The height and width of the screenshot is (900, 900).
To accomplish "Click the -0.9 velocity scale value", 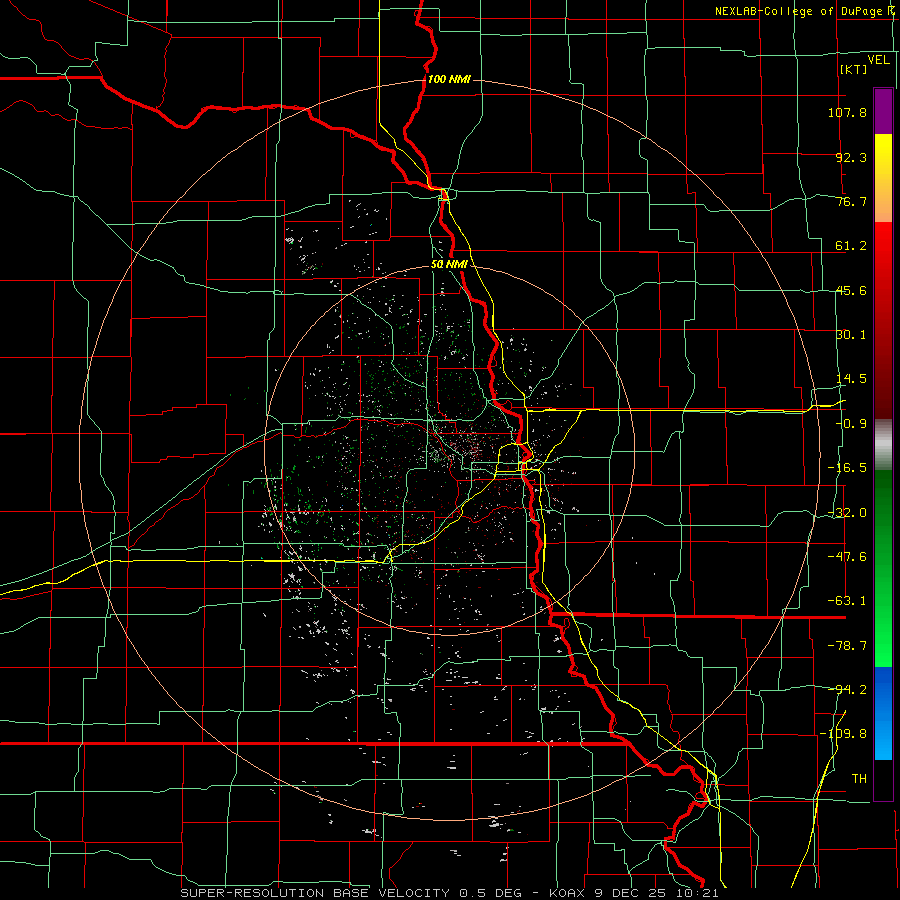I will click(x=851, y=424).
